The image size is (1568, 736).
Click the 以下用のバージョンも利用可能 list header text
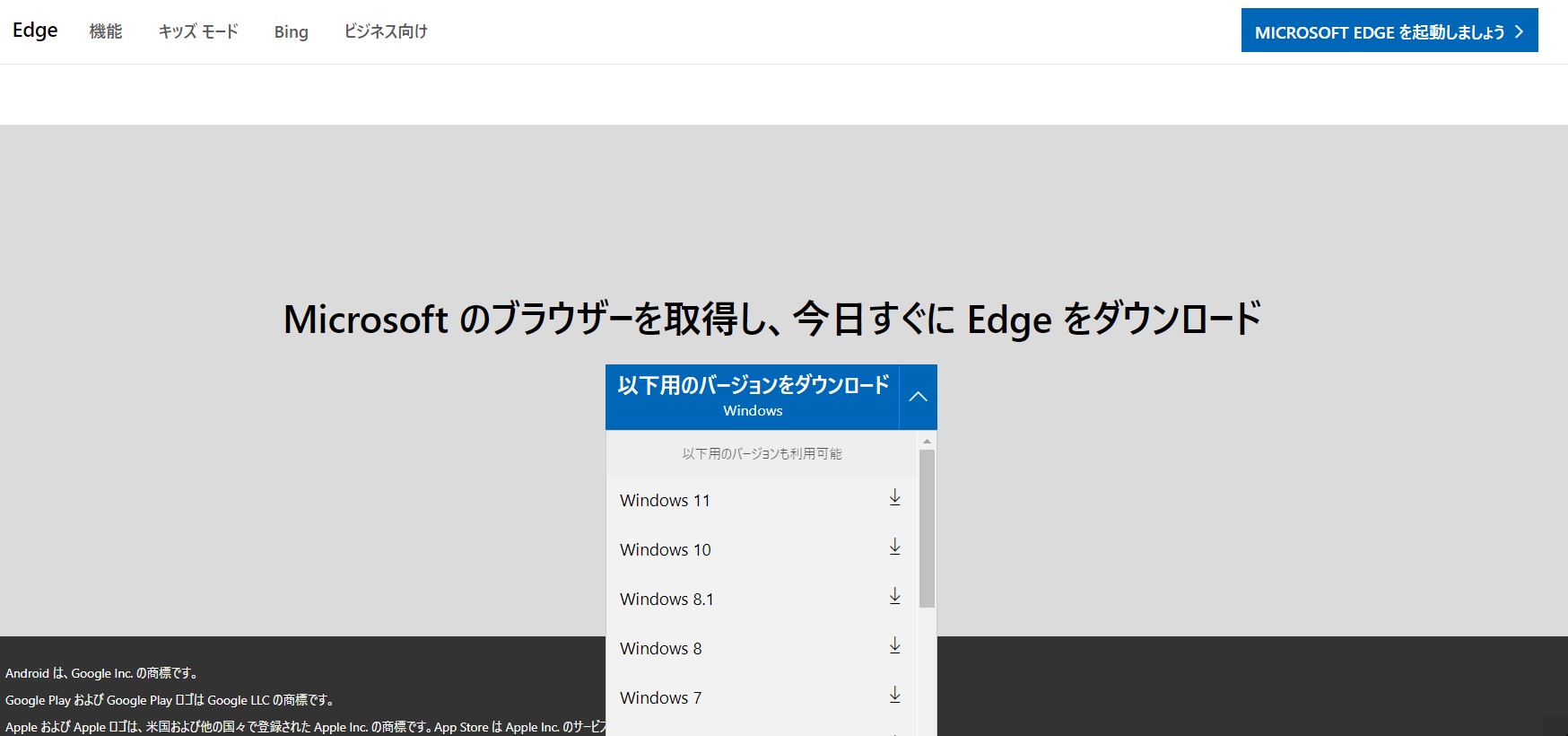[x=762, y=454]
